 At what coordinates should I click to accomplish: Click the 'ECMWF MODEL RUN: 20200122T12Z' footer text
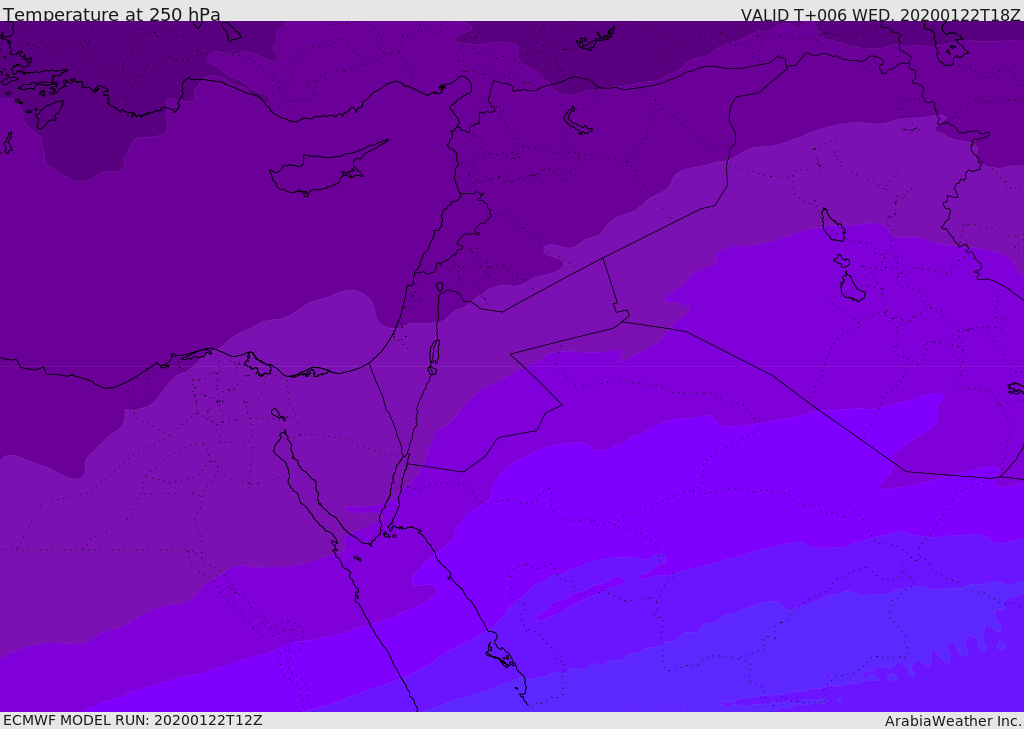tap(133, 720)
